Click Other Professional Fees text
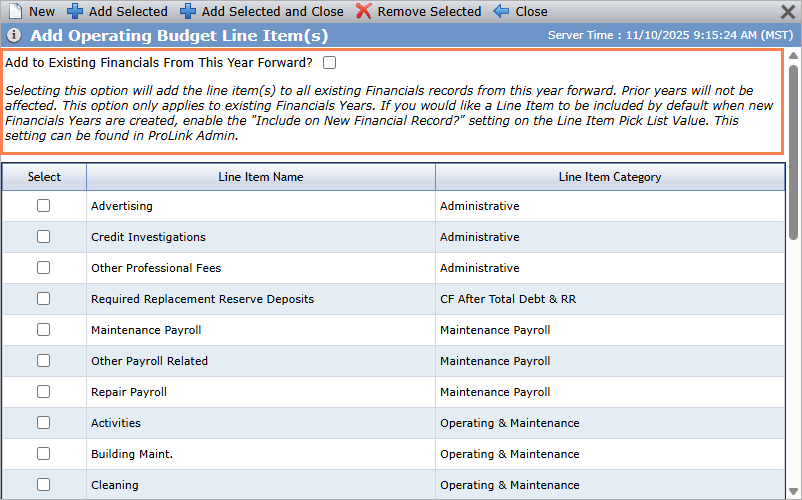This screenshot has width=802, height=500. pos(156,268)
